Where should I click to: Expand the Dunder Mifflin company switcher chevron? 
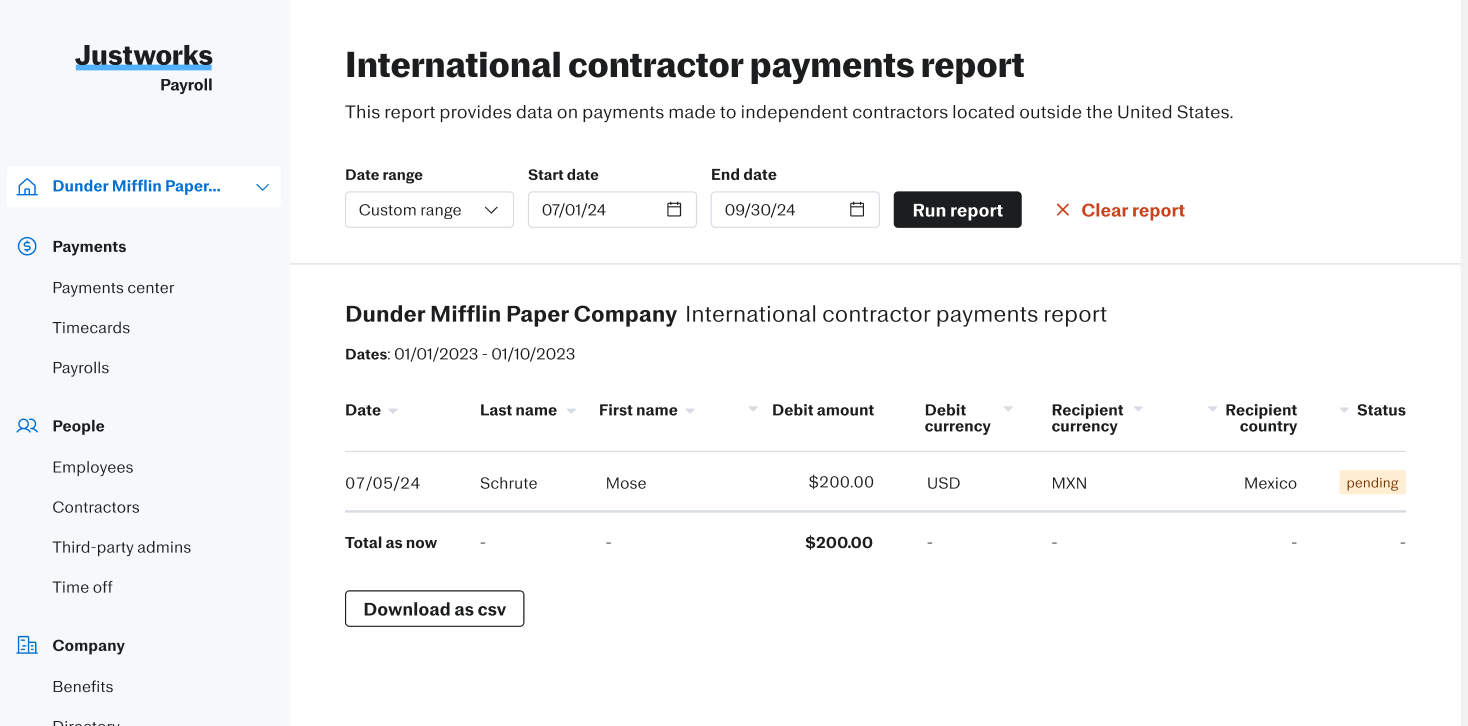click(262, 187)
